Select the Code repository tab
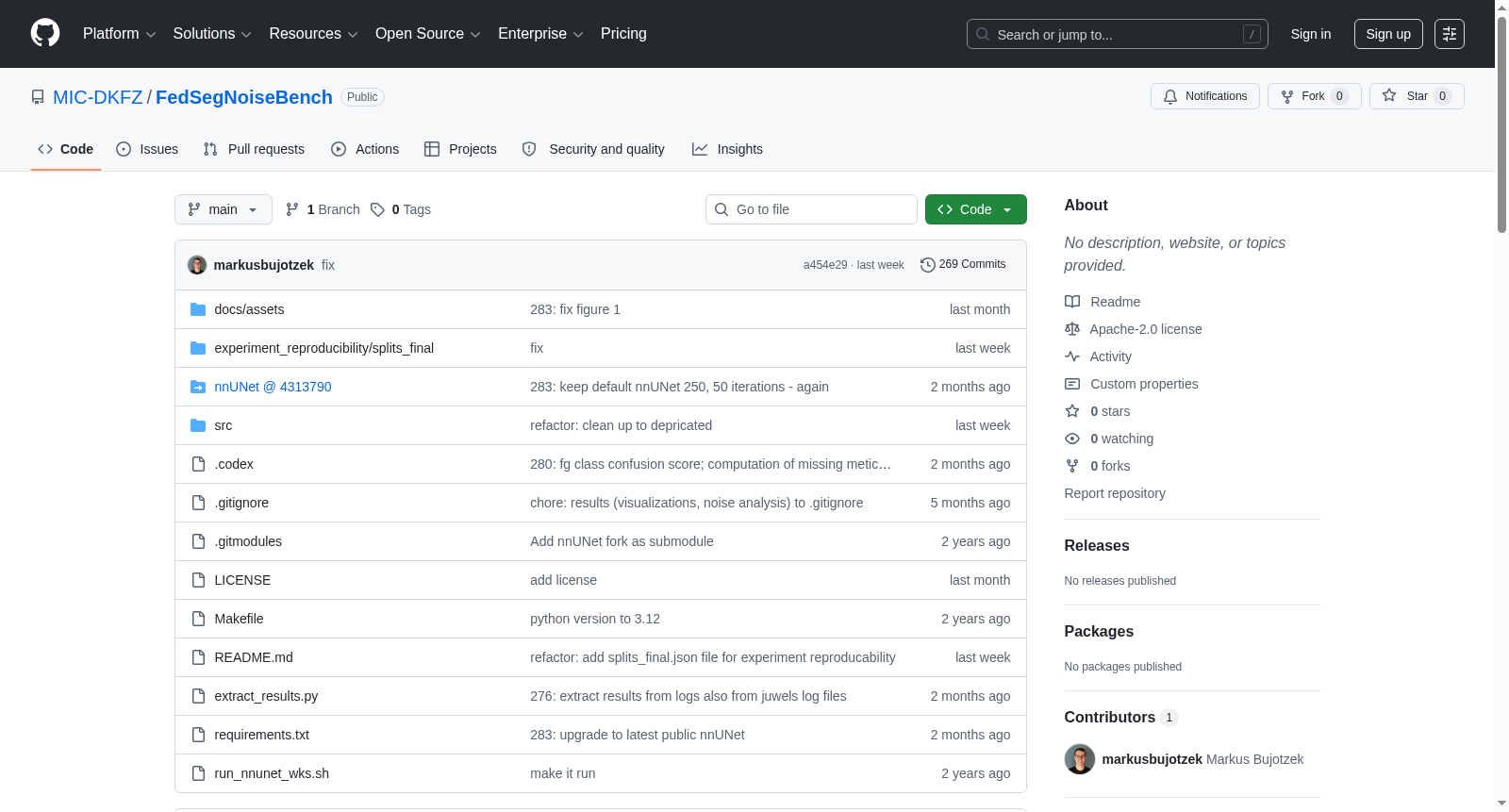Image resolution: width=1509 pixels, height=812 pixels. click(66, 149)
